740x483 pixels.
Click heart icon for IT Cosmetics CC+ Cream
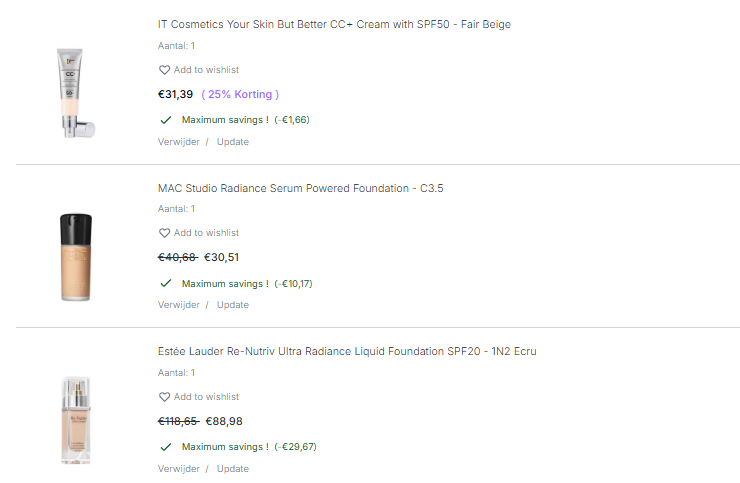click(165, 70)
